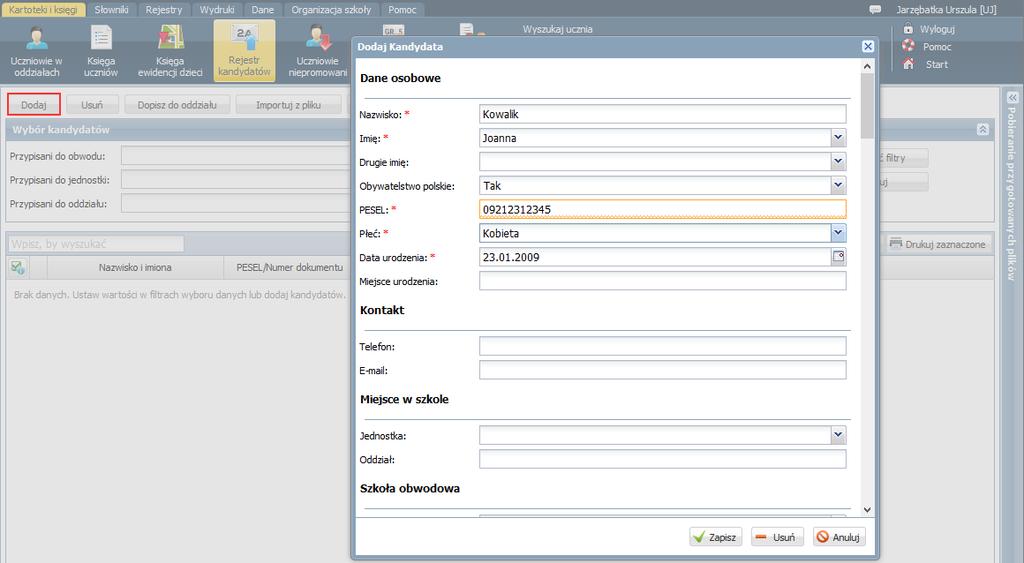
Task: Open Drugie imię dropdown list
Action: click(839, 161)
